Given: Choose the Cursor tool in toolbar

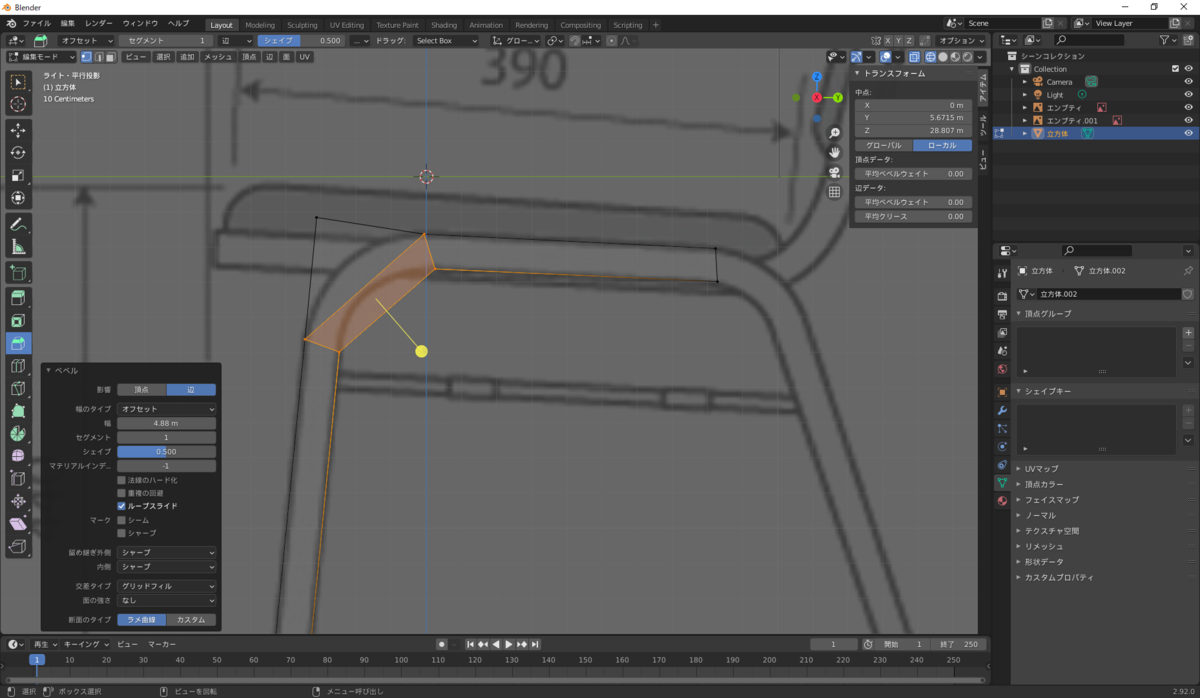Looking at the screenshot, I should pyautogui.click(x=18, y=104).
